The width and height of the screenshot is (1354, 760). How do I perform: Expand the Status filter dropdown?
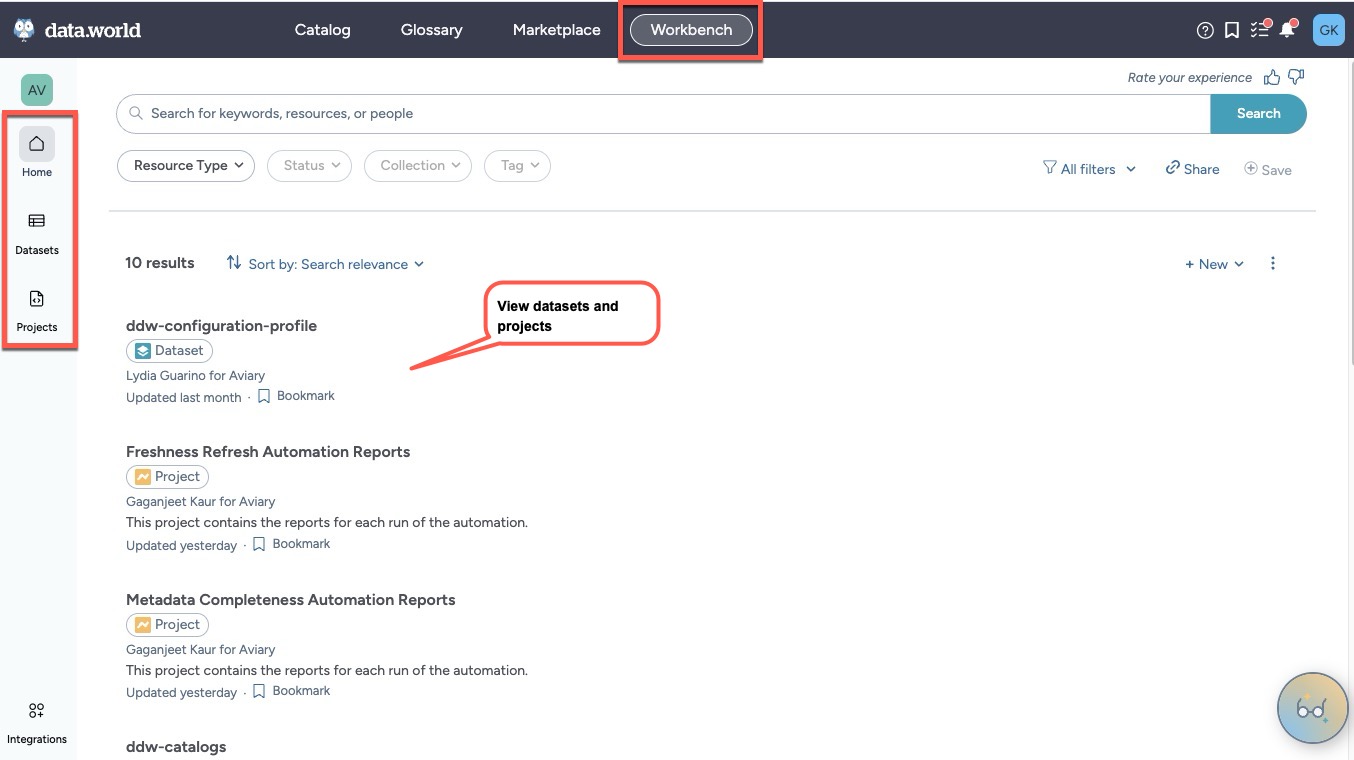[309, 166]
